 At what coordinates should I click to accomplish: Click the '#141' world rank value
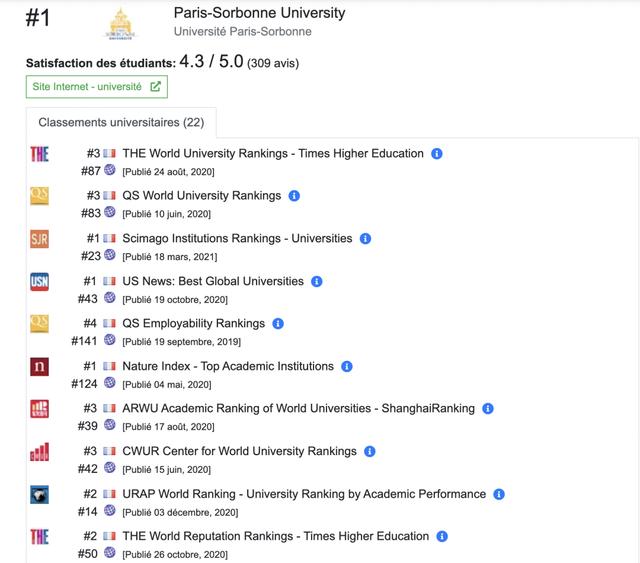tap(84, 341)
